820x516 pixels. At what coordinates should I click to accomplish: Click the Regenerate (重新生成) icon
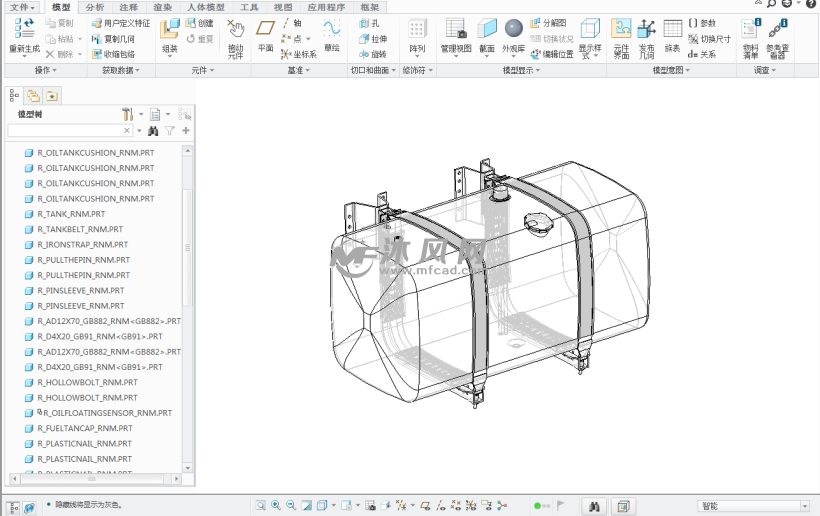point(24,29)
